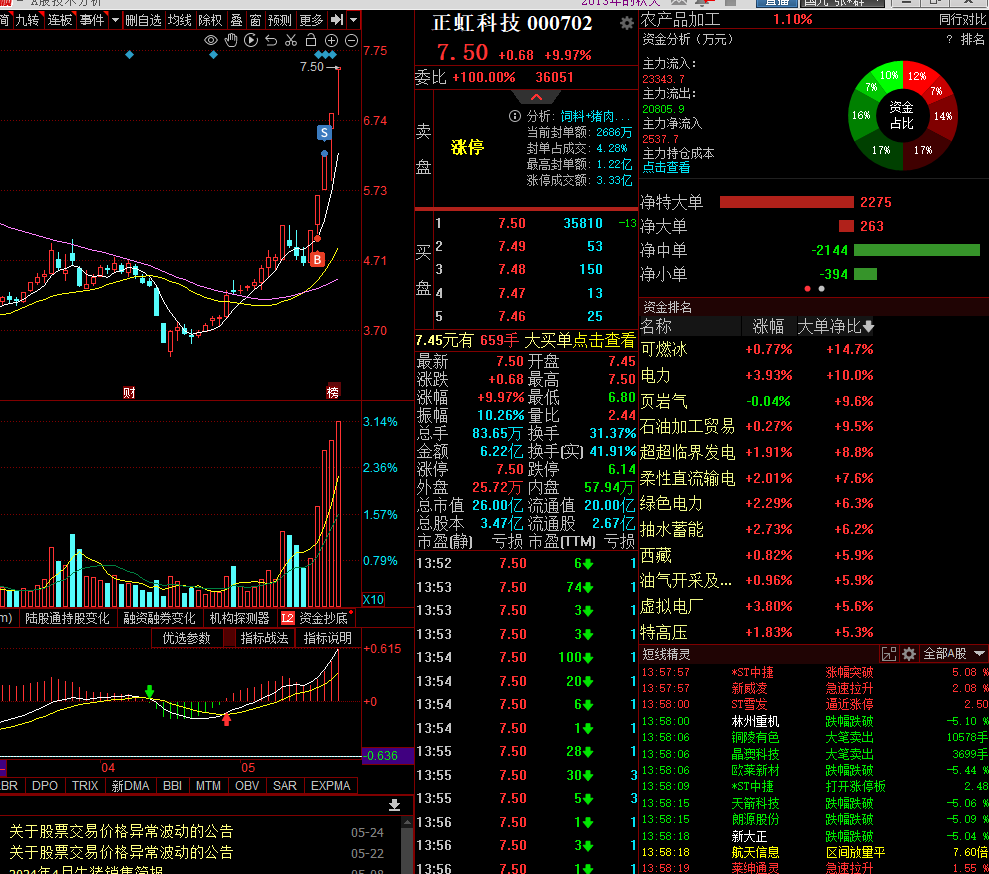Toggle 除权 price adjustment
989x874 pixels.
[x=211, y=20]
